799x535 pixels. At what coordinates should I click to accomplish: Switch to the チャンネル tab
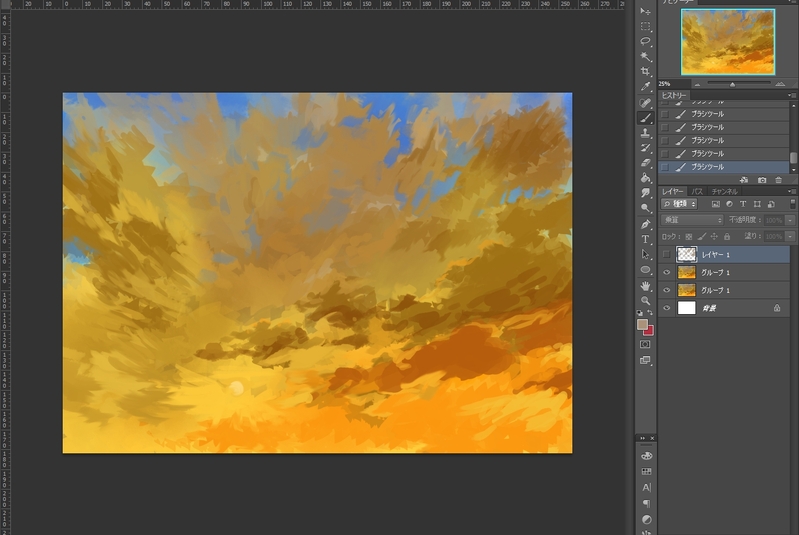click(725, 192)
